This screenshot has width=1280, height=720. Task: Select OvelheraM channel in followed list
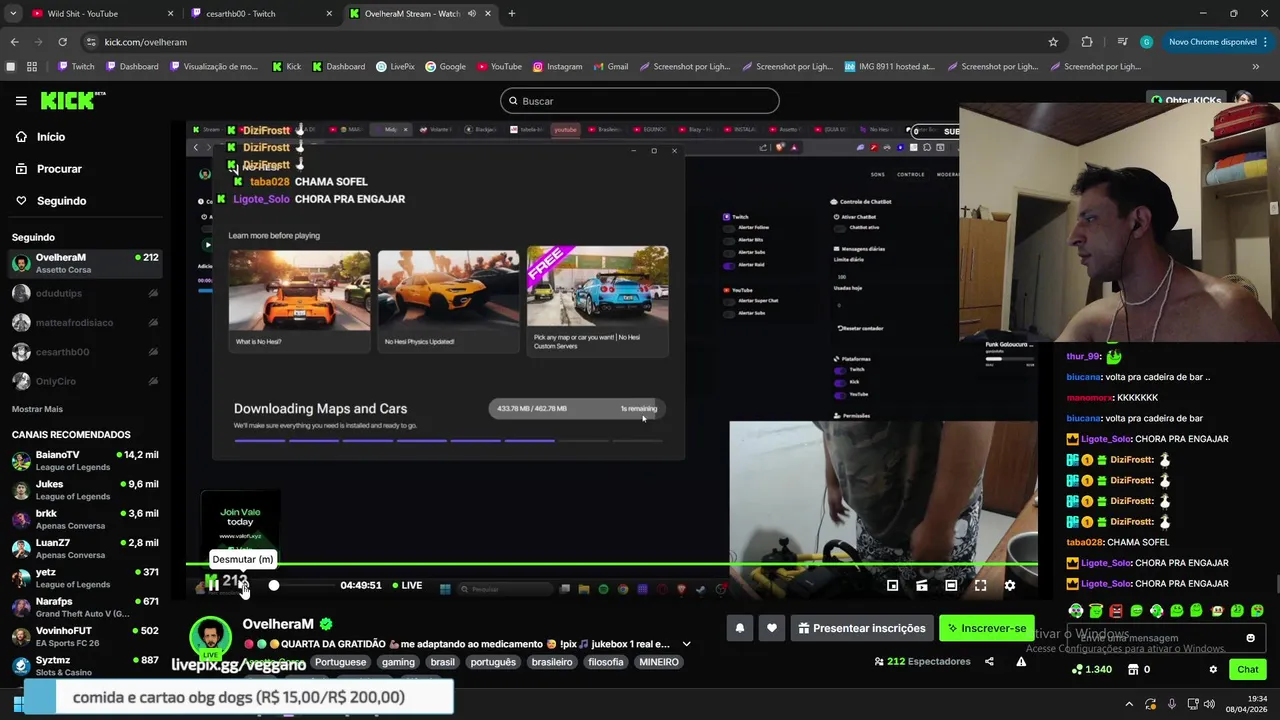coord(85,263)
